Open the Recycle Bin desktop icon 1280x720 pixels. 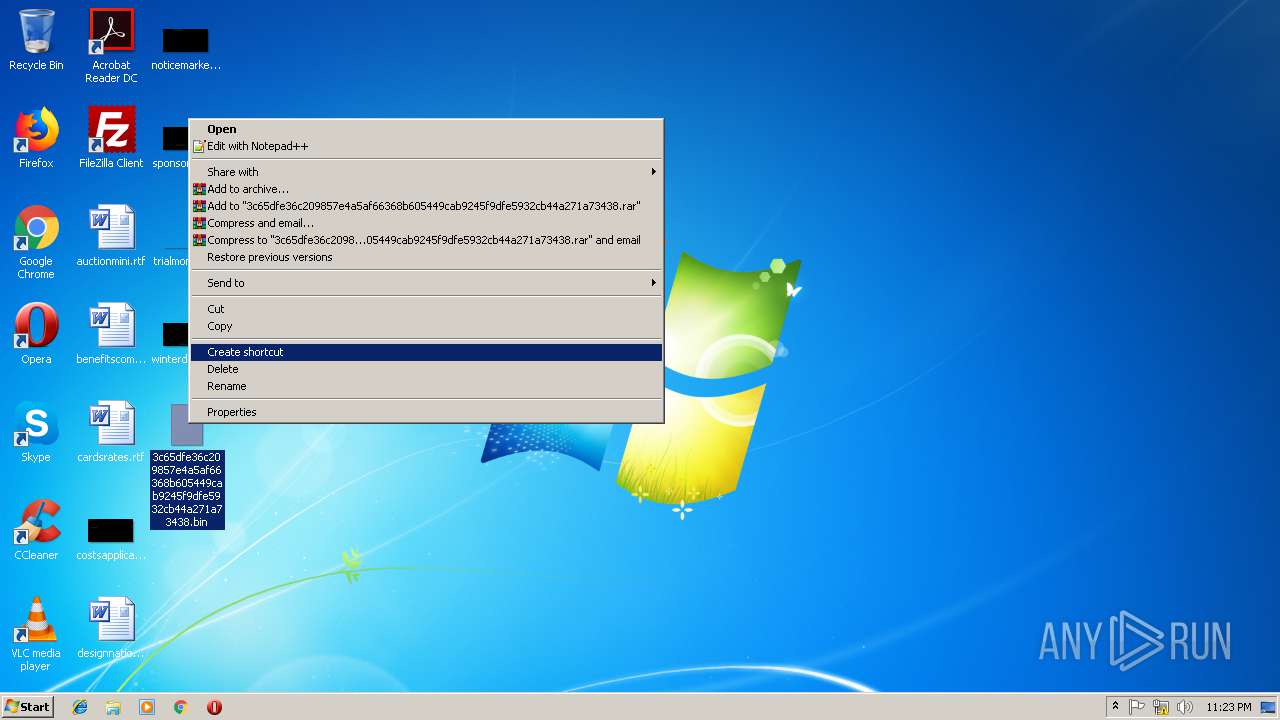point(36,40)
